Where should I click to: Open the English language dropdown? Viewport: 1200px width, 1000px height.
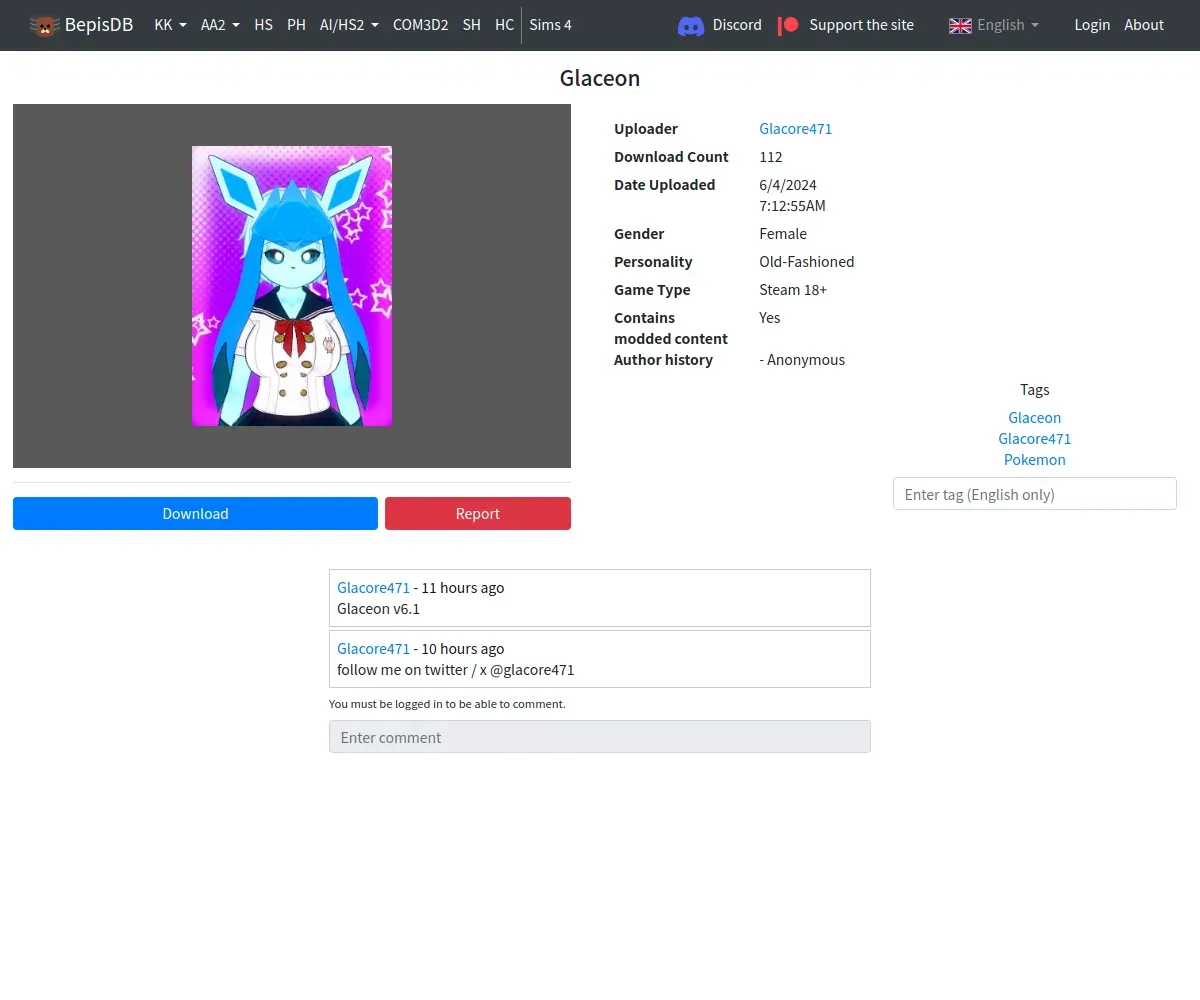click(1007, 25)
